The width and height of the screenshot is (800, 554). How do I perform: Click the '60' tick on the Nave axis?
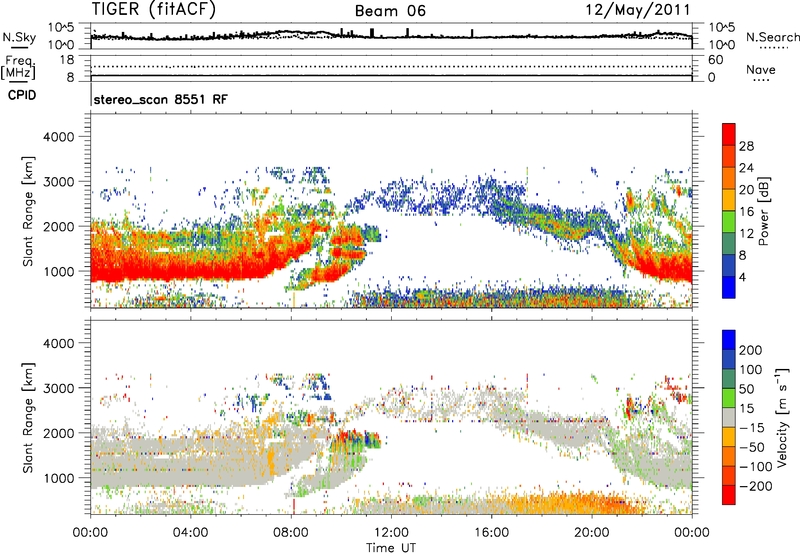pos(715,60)
